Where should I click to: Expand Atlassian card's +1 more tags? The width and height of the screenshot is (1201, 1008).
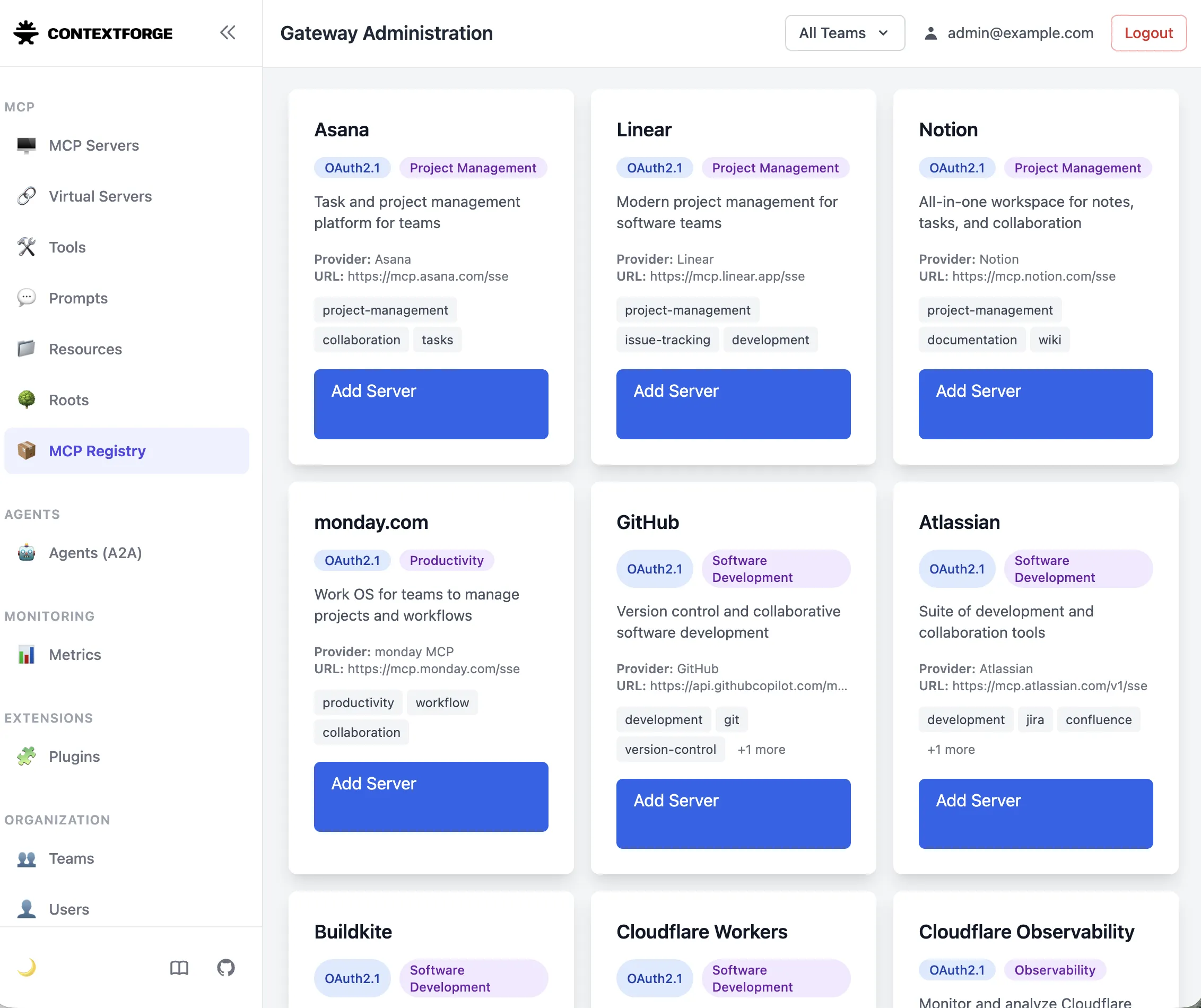tap(951, 750)
